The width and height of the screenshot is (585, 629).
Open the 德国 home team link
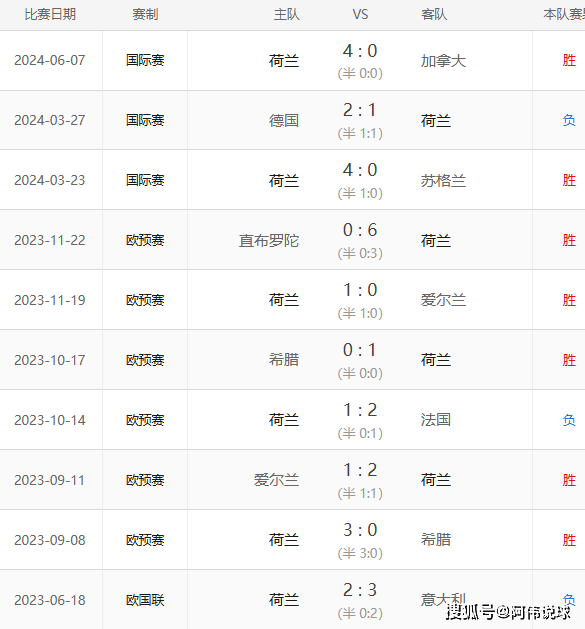[284, 120]
